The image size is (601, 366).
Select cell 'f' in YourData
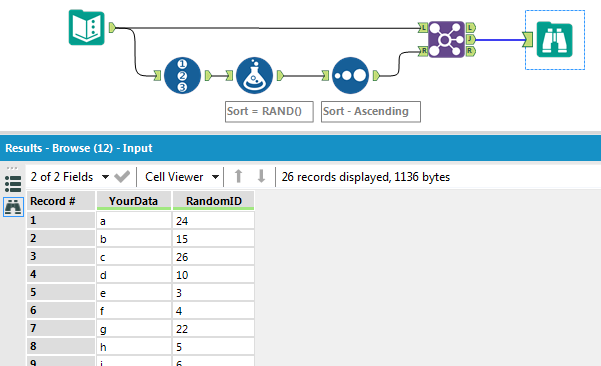pyautogui.click(x=133, y=311)
